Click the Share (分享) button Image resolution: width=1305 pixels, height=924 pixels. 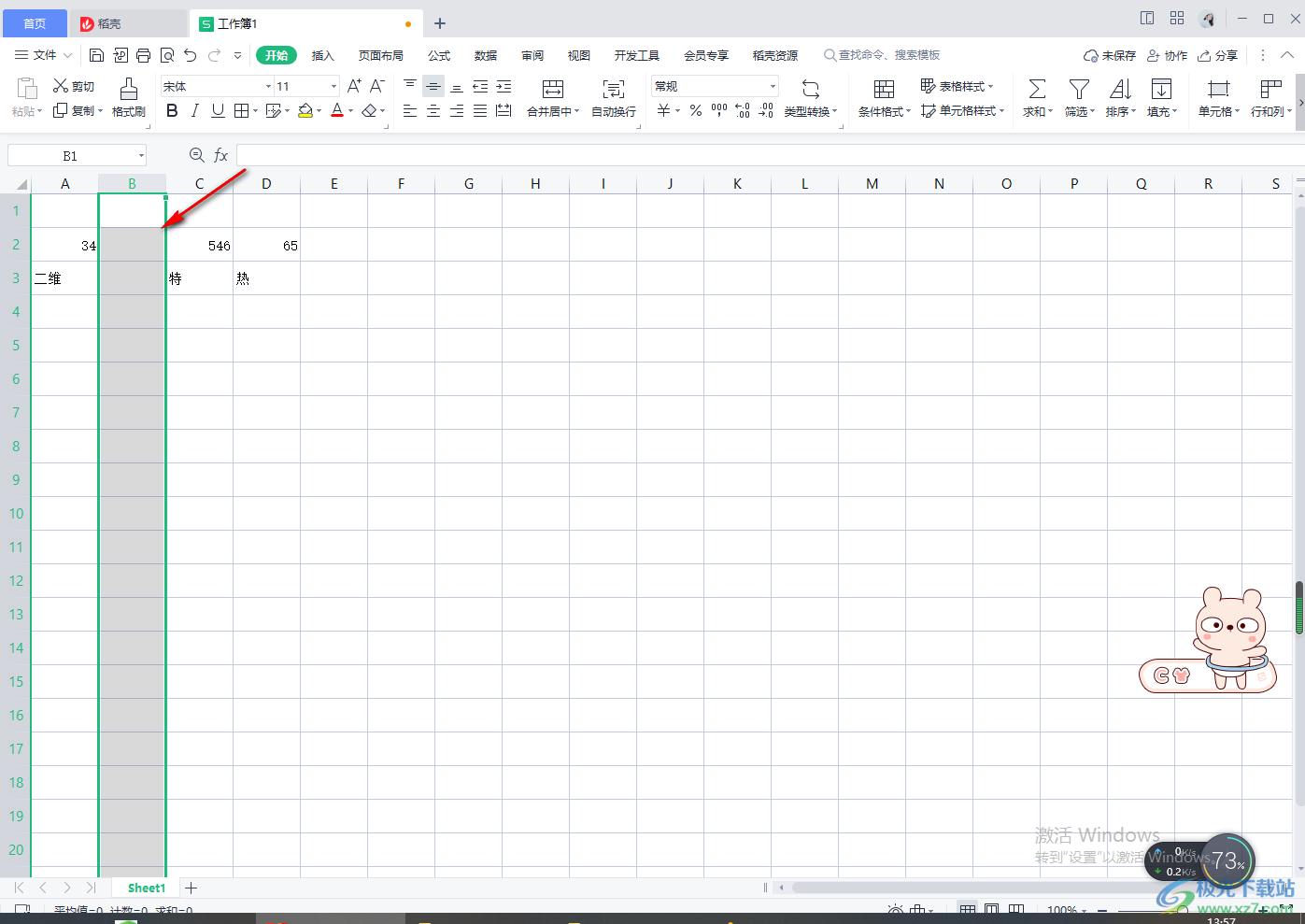point(1218,55)
